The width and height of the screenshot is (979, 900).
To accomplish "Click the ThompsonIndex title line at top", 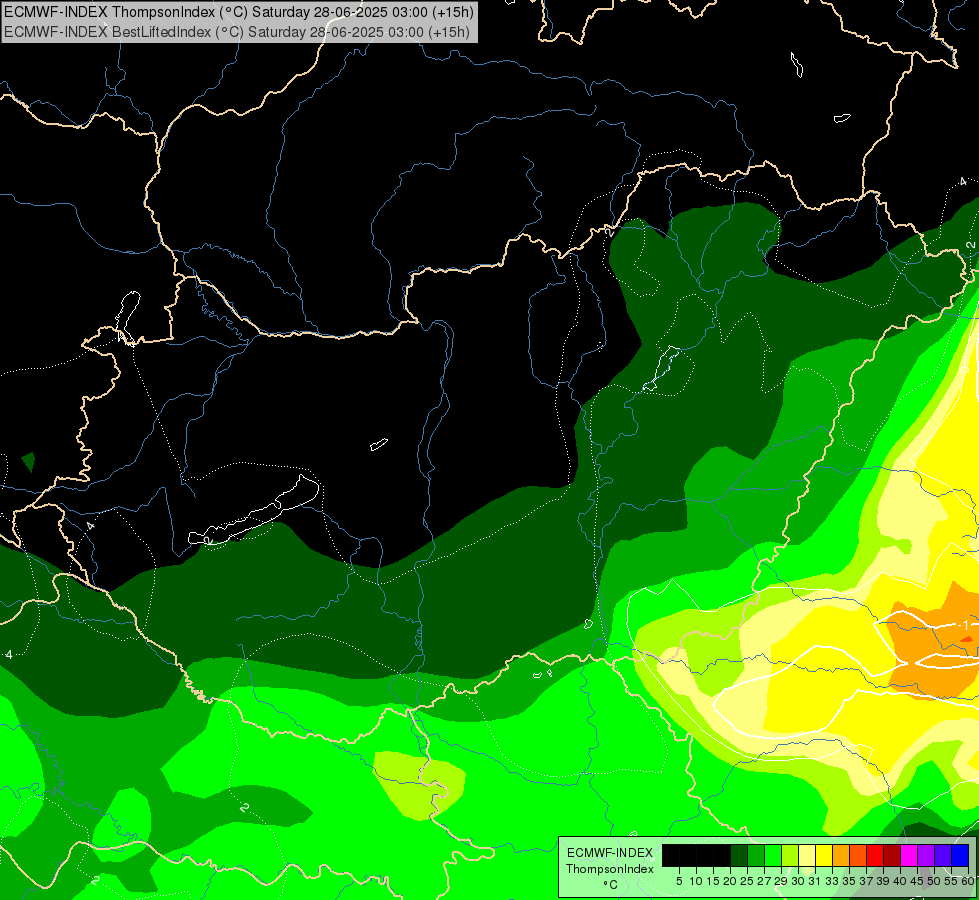I will (x=239, y=12).
